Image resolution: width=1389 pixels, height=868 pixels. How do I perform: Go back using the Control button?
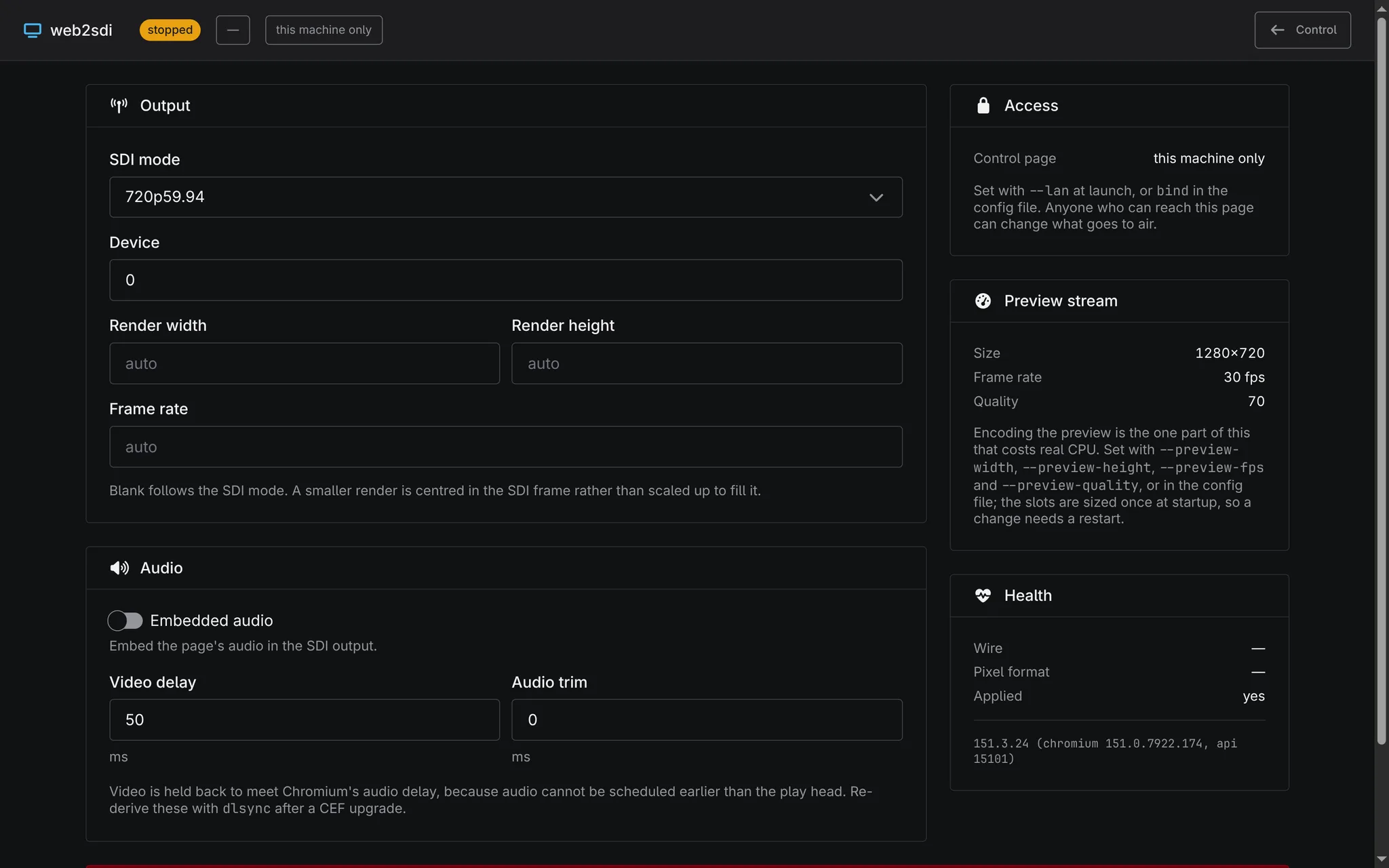click(x=1302, y=30)
